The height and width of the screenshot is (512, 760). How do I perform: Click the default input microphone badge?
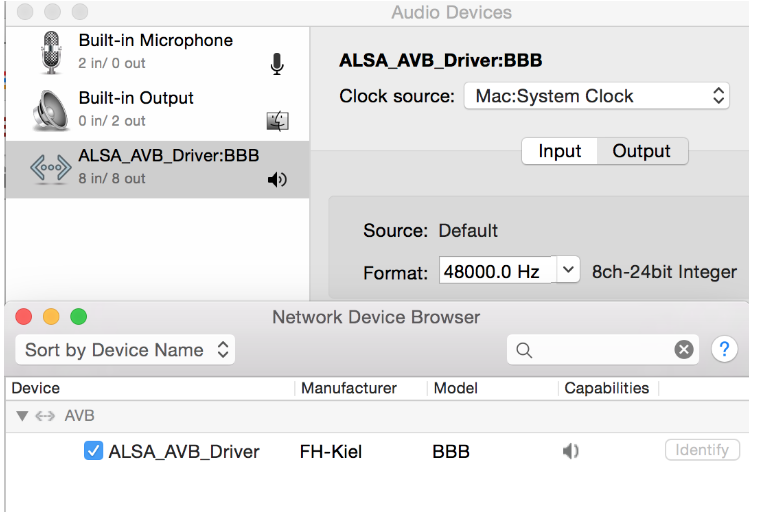(277, 64)
